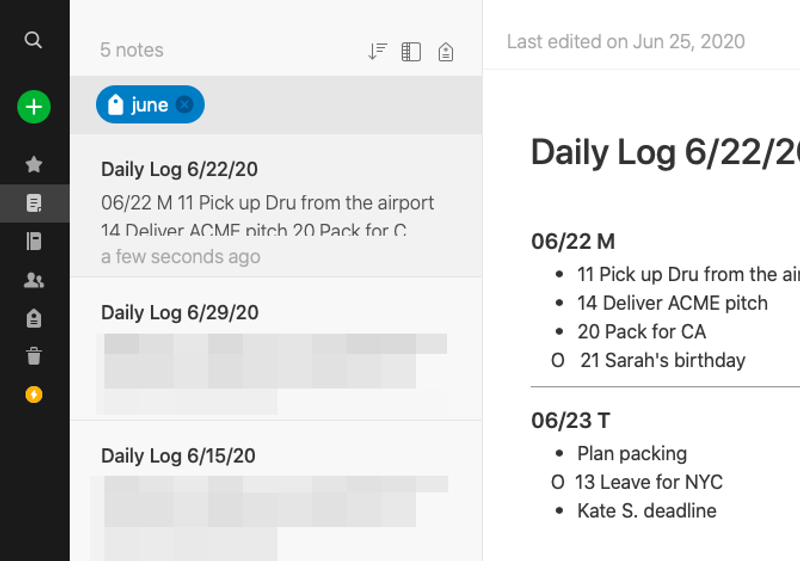Remove the june tag filter
The image size is (800, 561).
pyautogui.click(x=185, y=105)
